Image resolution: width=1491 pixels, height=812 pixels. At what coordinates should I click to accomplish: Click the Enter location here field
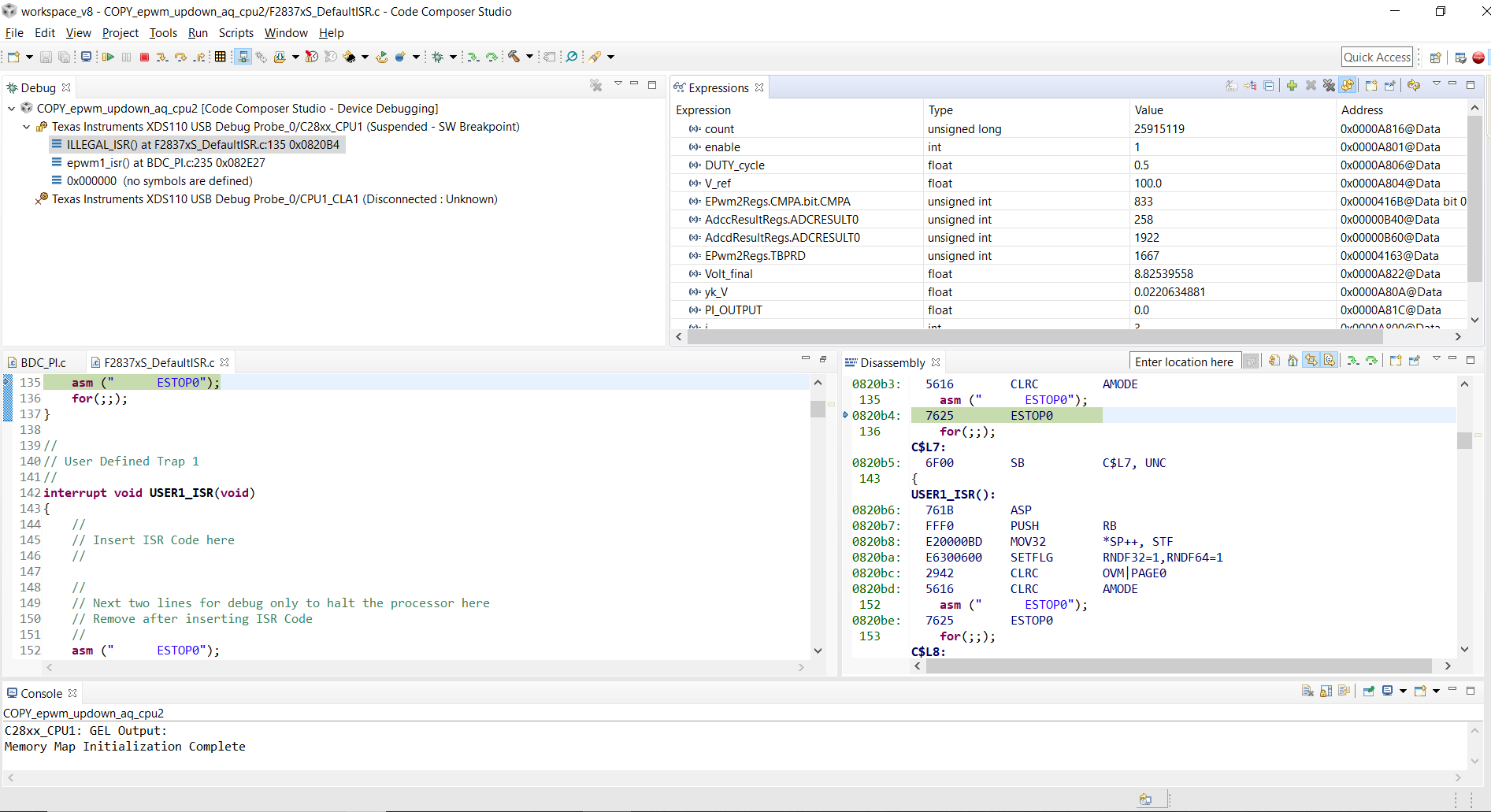coord(1184,362)
